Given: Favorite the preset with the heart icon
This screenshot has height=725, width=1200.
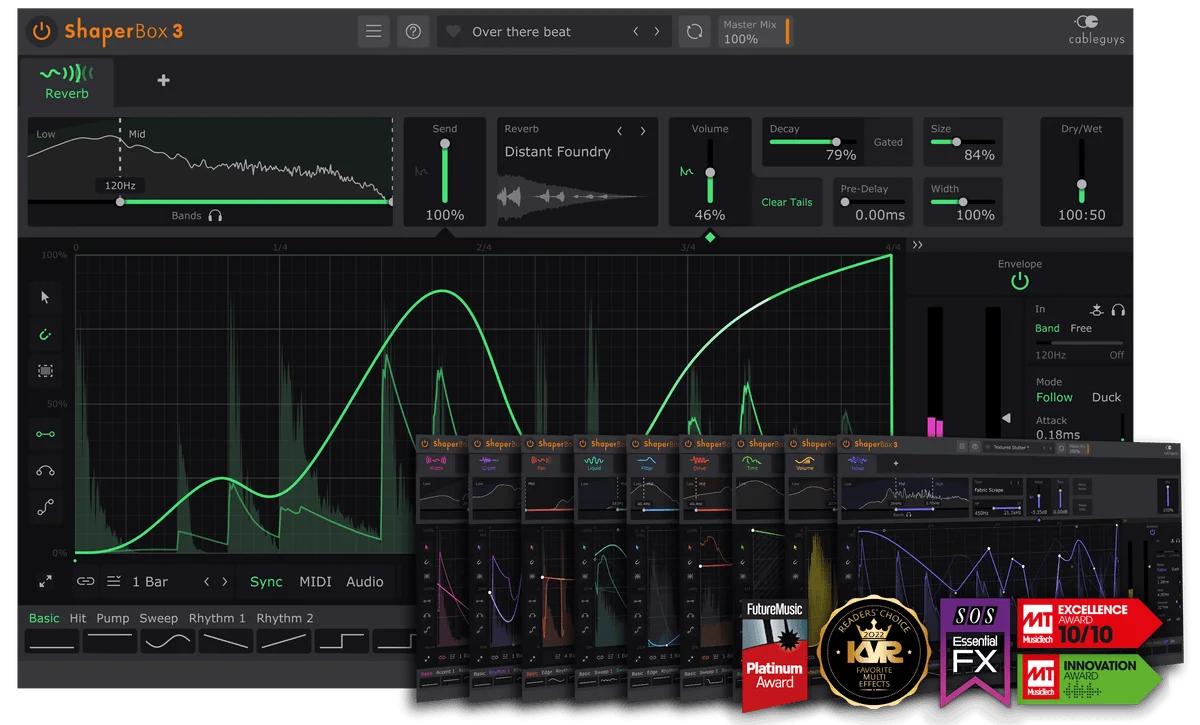Looking at the screenshot, I should pyautogui.click(x=453, y=32).
